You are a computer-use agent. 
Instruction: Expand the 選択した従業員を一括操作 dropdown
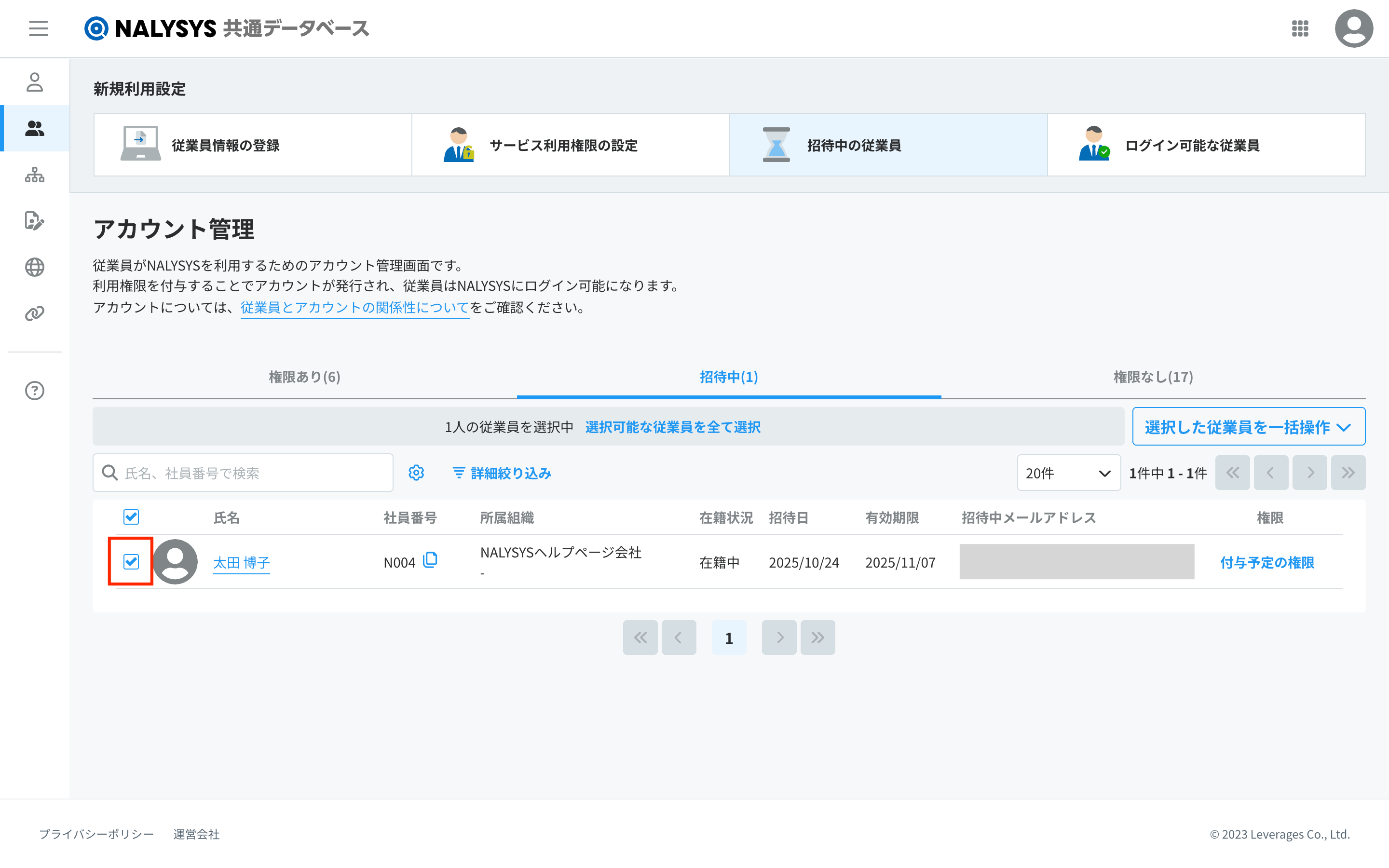(x=1248, y=427)
